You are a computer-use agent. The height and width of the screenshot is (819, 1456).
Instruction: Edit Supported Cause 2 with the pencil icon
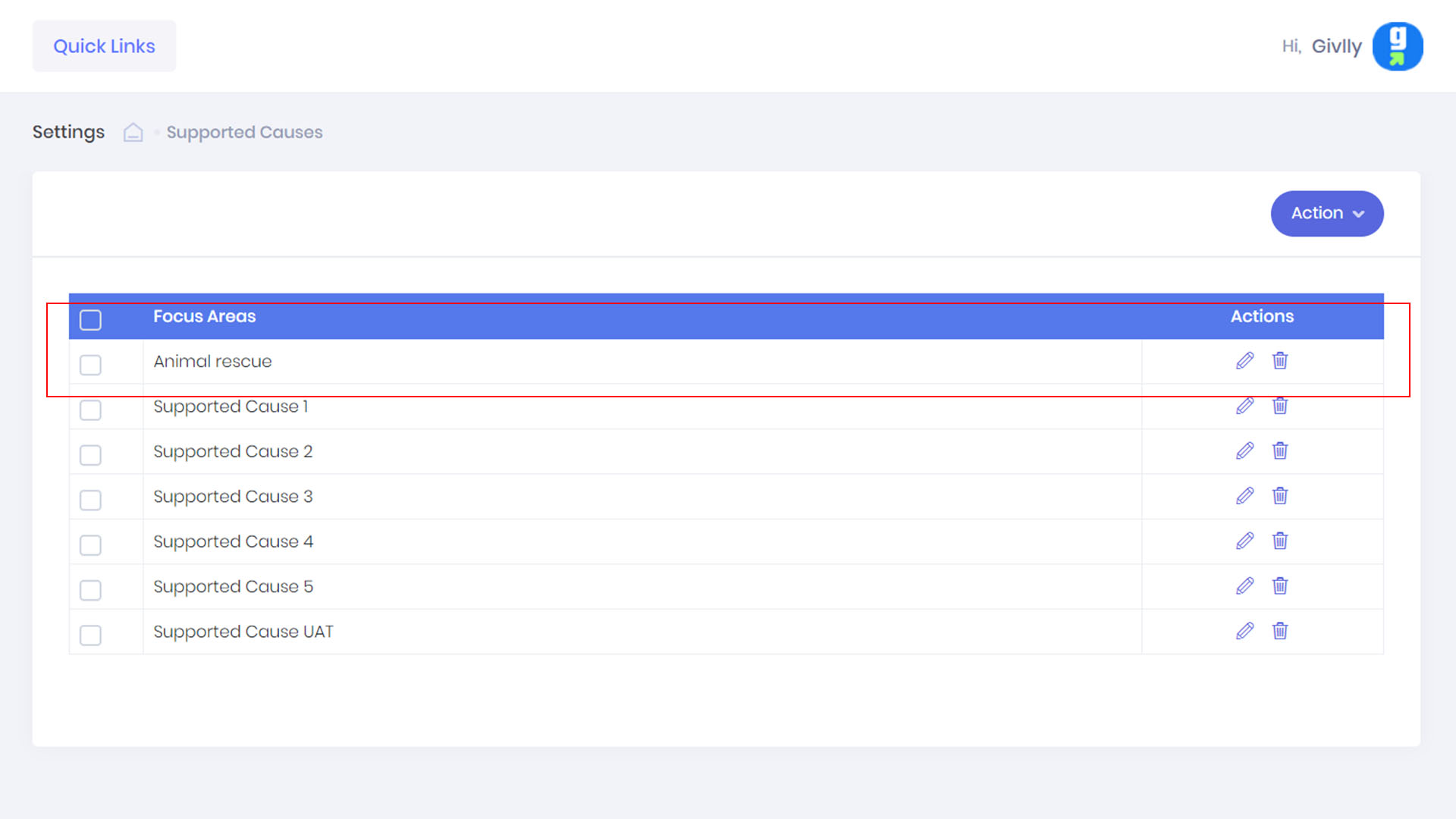pyautogui.click(x=1244, y=451)
